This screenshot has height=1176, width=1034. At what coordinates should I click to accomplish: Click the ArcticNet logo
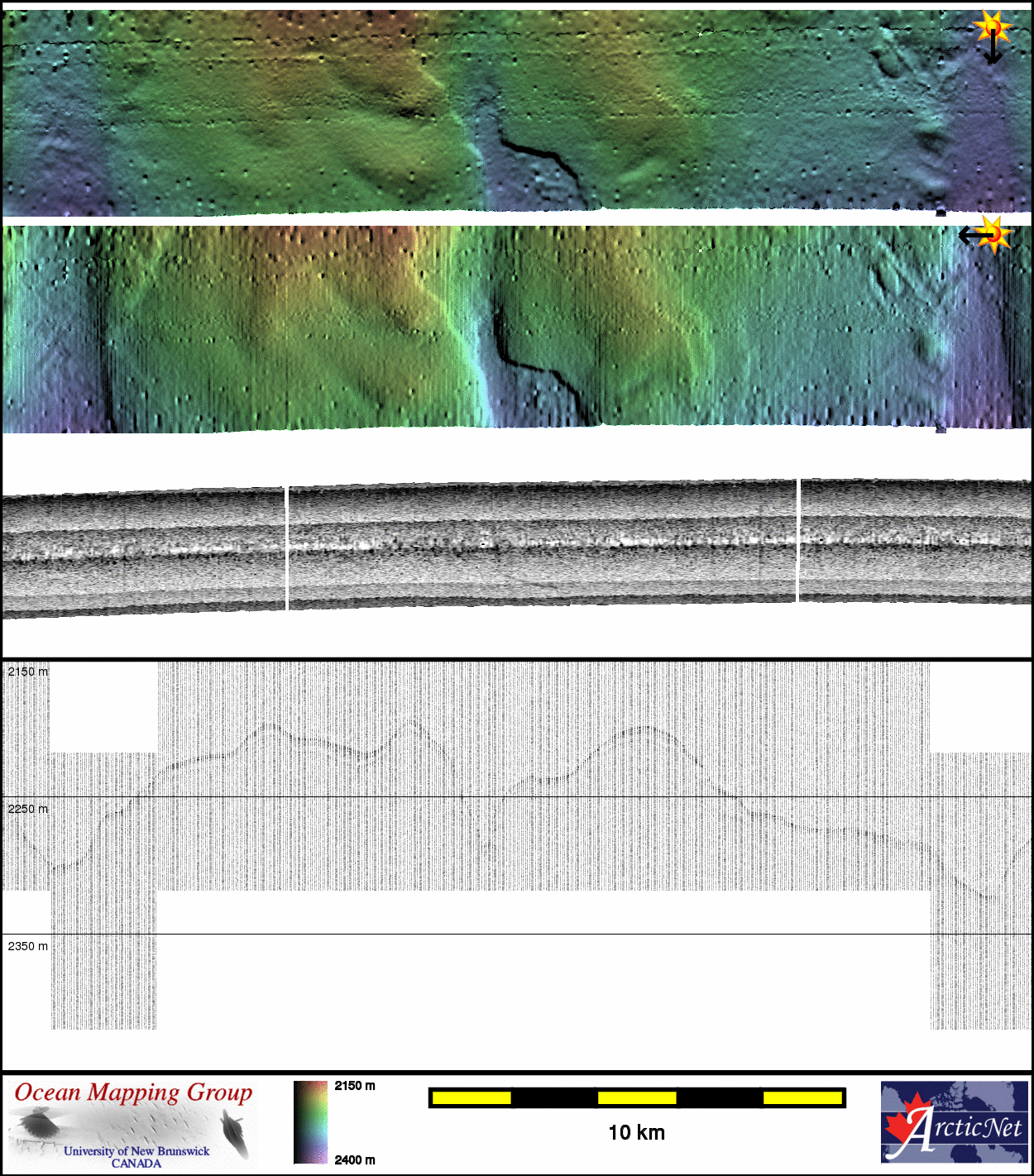click(x=955, y=1122)
